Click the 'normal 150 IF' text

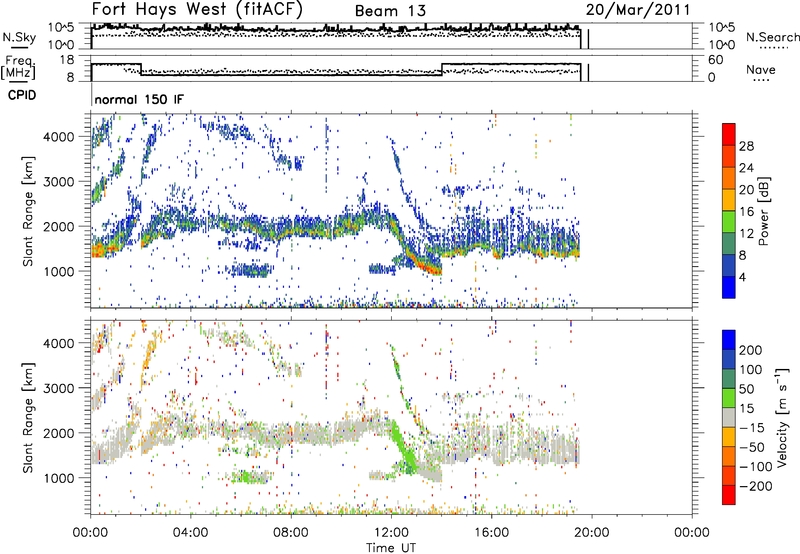(139, 99)
